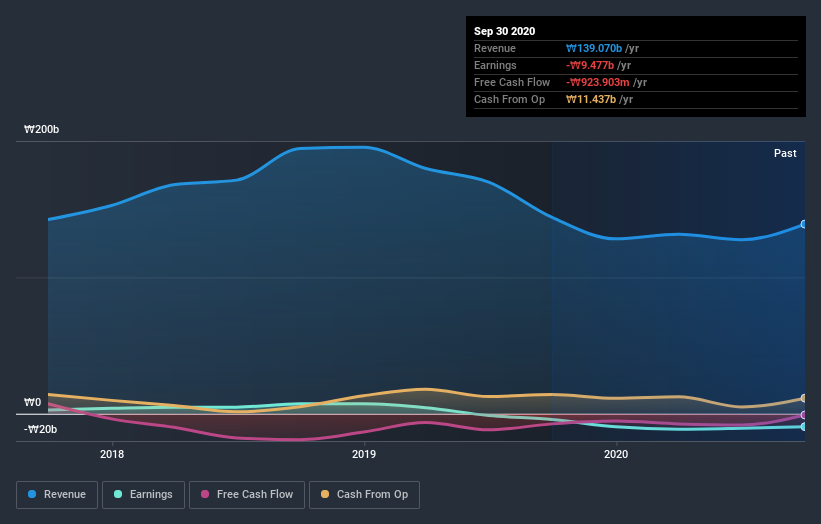
Task: Click the ₩139.070b revenue value
Action: click(594, 48)
